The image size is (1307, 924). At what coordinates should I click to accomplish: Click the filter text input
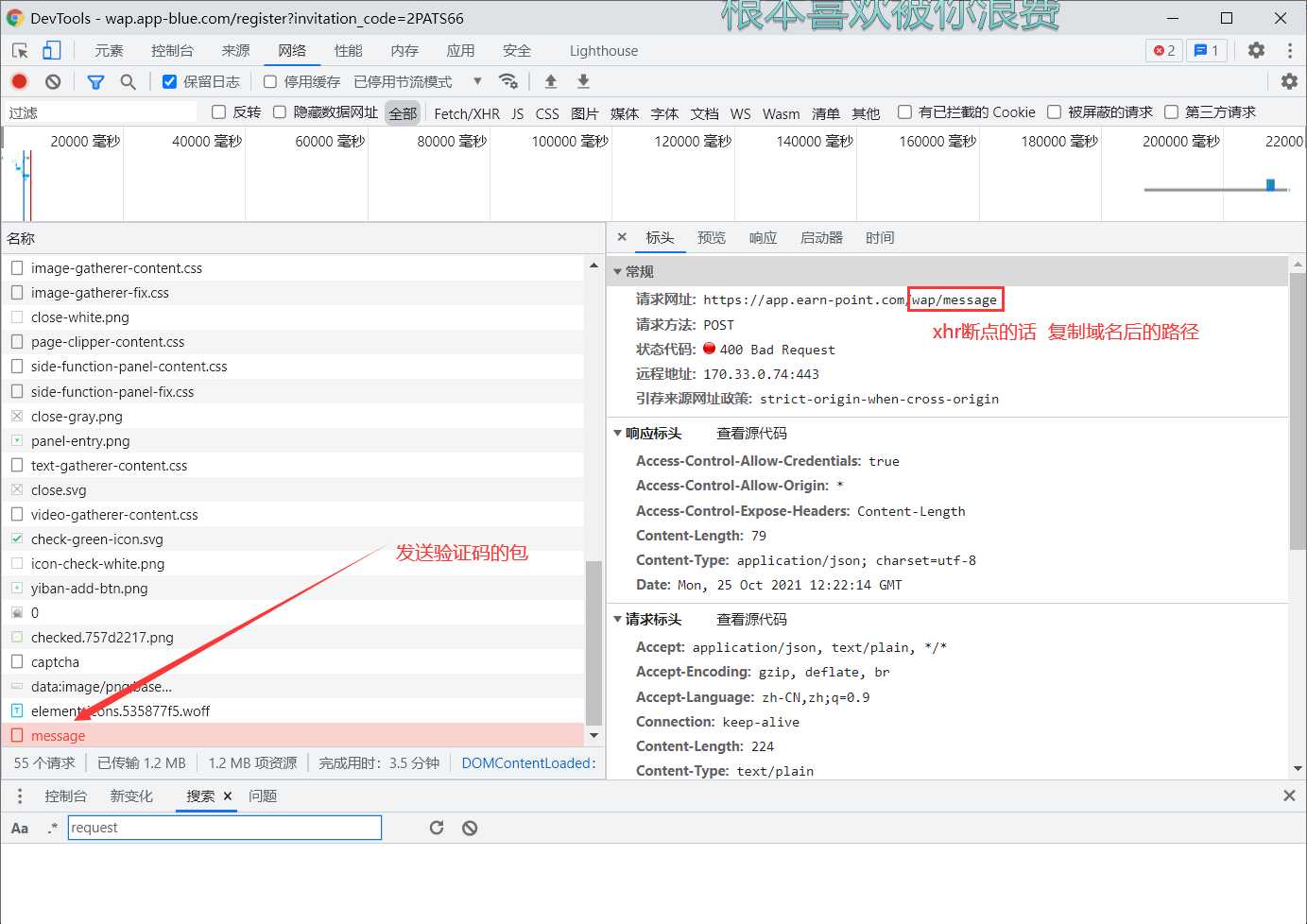(x=99, y=112)
